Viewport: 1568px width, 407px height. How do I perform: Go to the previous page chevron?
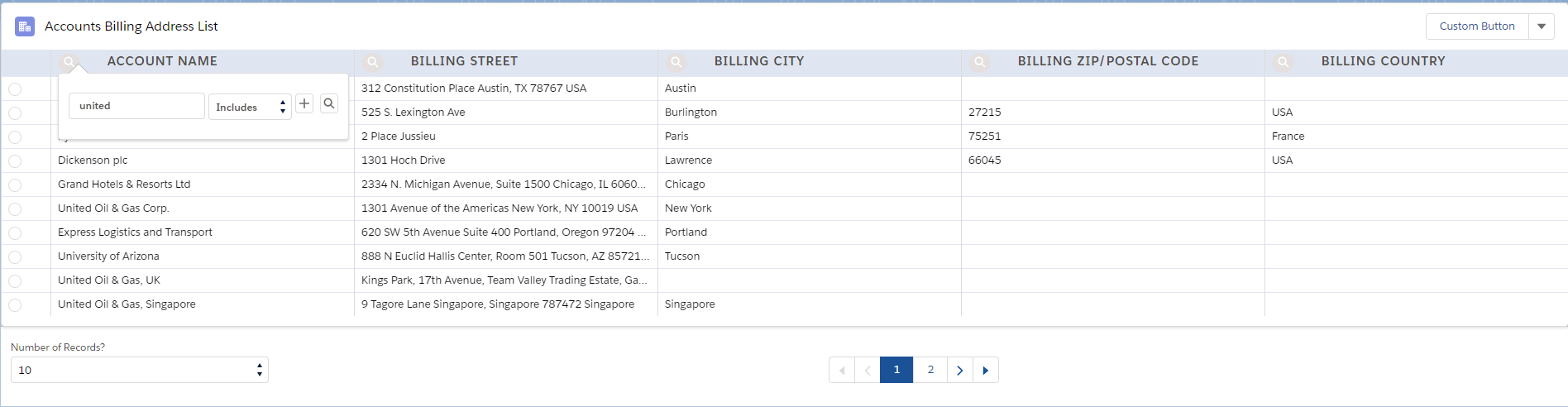click(x=868, y=370)
